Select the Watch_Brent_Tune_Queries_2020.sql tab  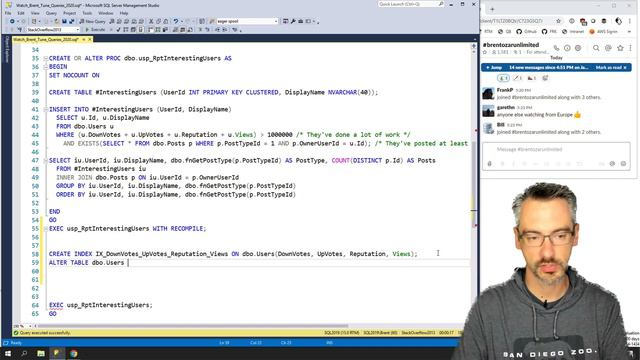[x=46, y=40]
